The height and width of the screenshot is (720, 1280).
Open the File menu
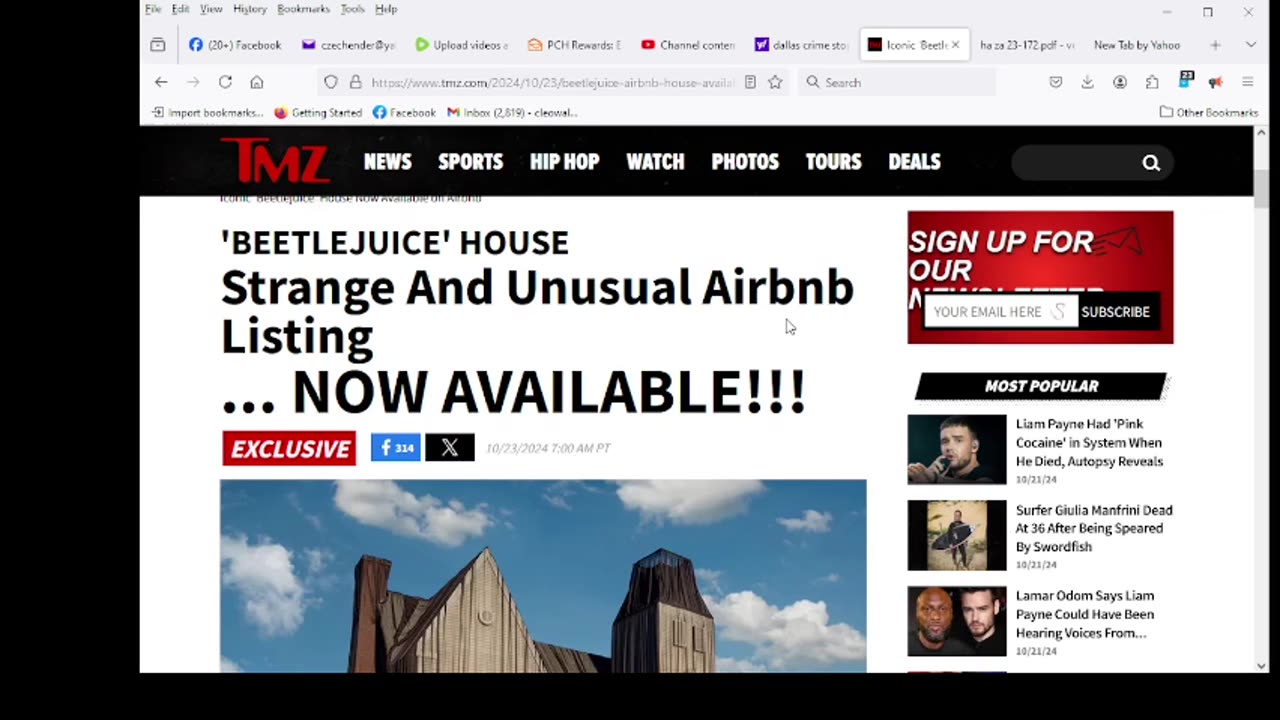[x=153, y=9]
